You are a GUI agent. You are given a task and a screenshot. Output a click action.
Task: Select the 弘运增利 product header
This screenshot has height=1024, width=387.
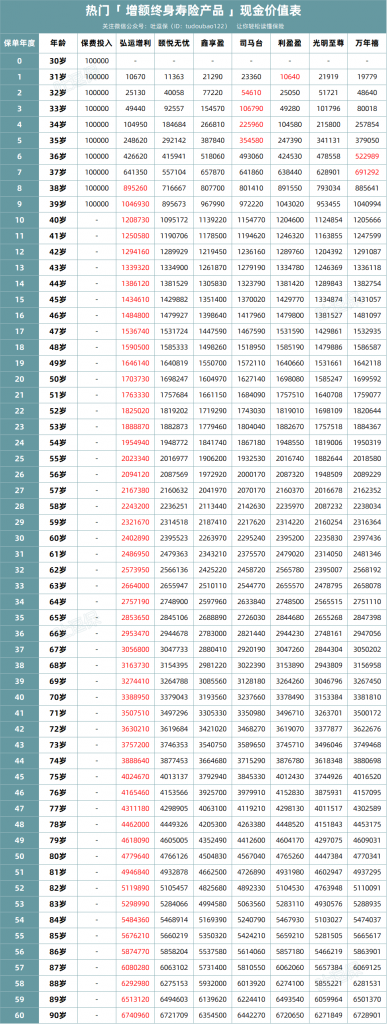[135, 44]
